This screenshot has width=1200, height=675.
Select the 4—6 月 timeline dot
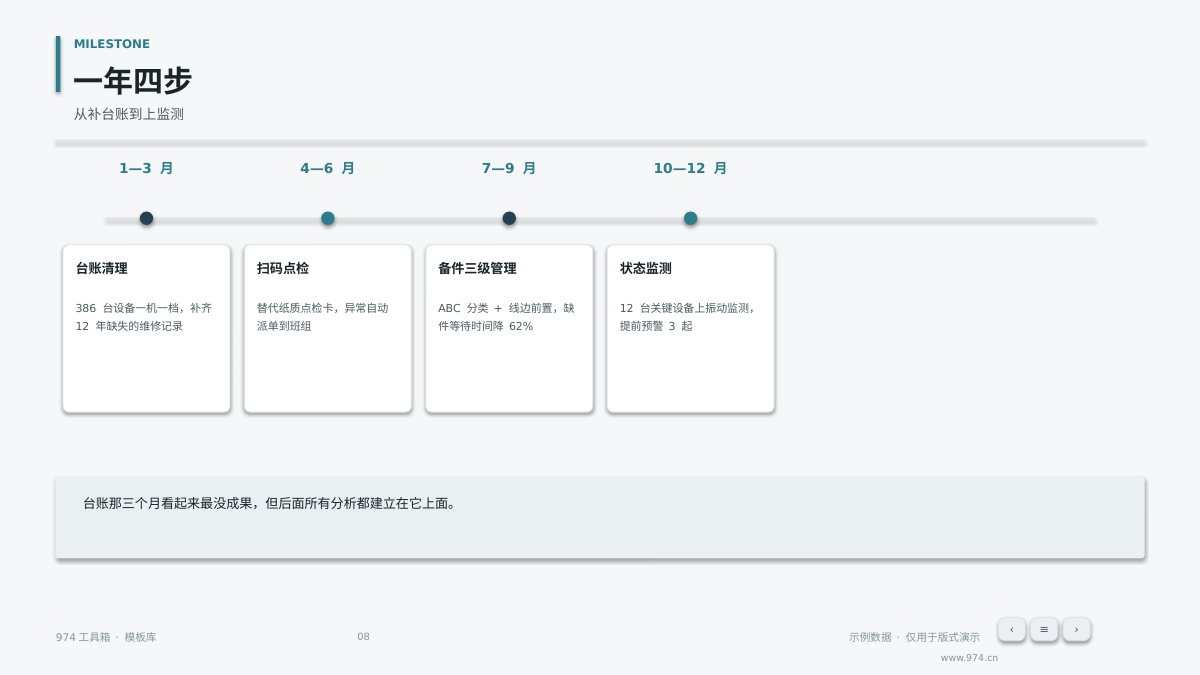tap(328, 218)
